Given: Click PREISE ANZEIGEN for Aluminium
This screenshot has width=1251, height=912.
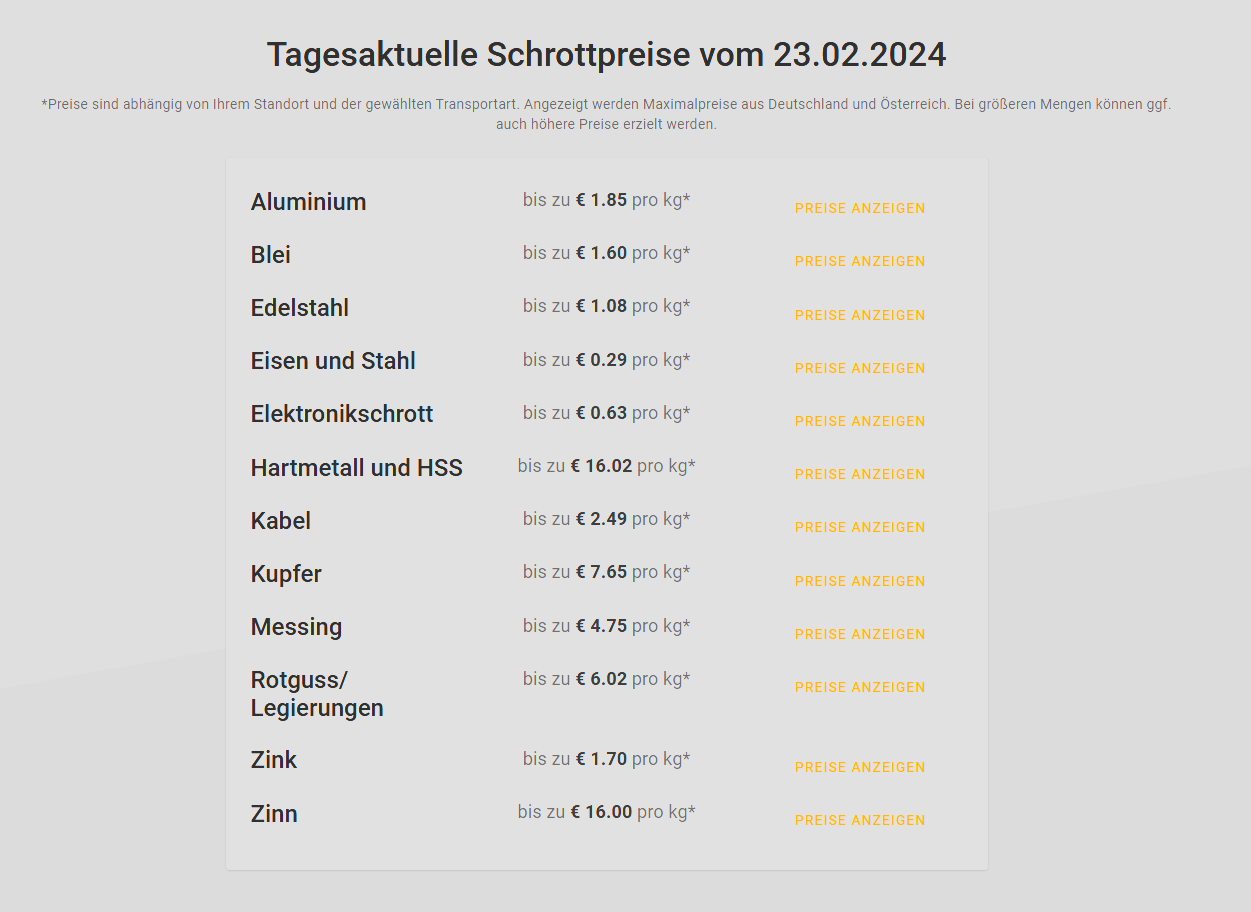Looking at the screenshot, I should click(x=860, y=208).
